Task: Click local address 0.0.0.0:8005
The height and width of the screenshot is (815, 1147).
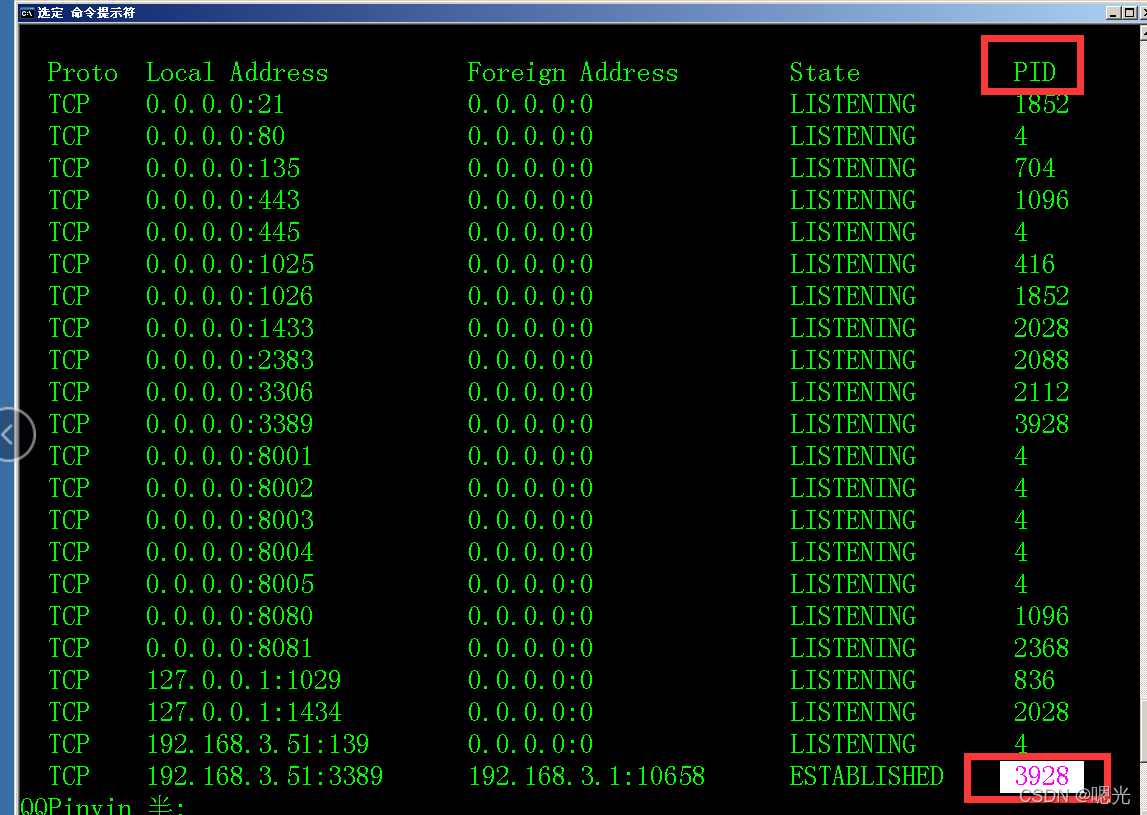Action: pos(230,584)
